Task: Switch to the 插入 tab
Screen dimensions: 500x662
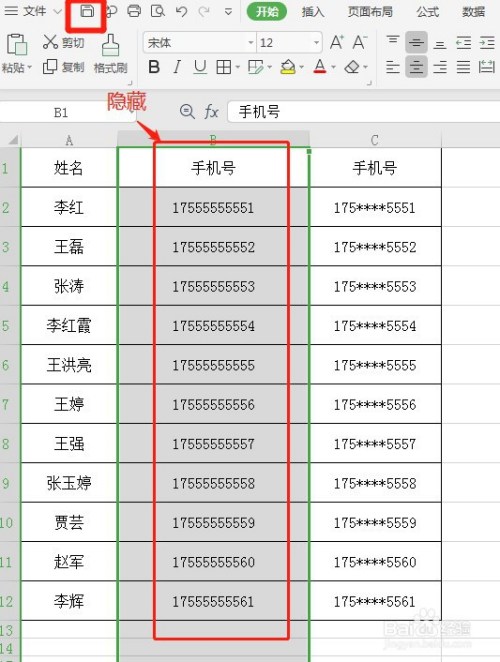Action: click(x=313, y=11)
